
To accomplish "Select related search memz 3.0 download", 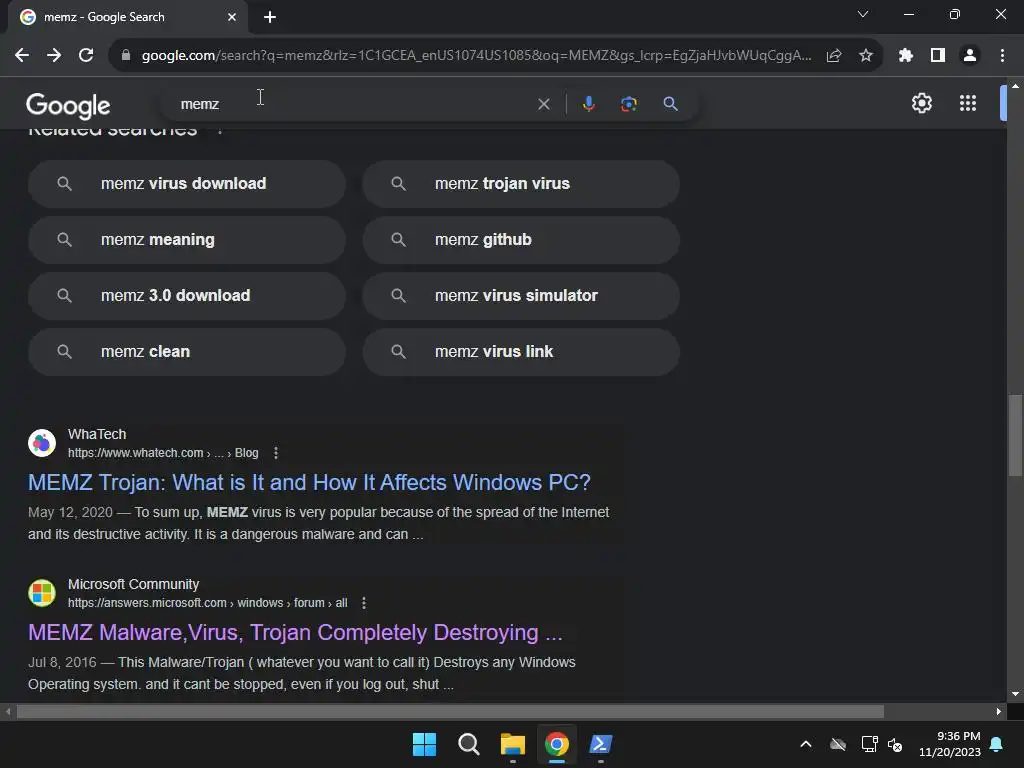I will [187, 296].
